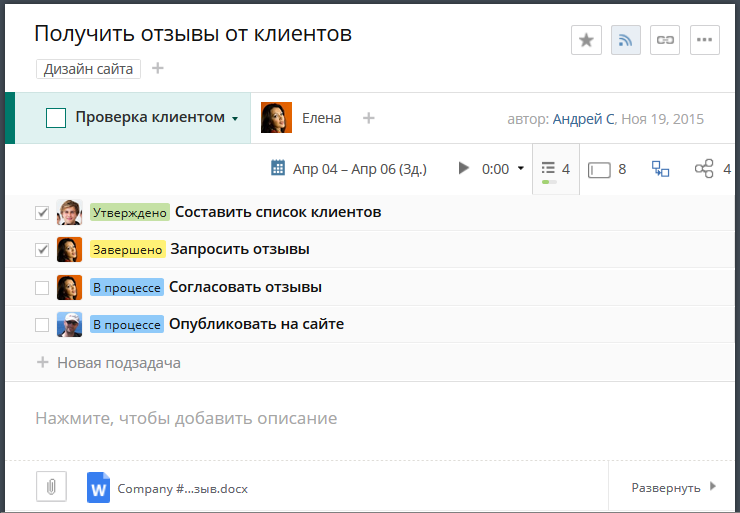Viewport: 740px width, 513px height.
Task: Click assignee name Елена
Action: tap(321, 118)
